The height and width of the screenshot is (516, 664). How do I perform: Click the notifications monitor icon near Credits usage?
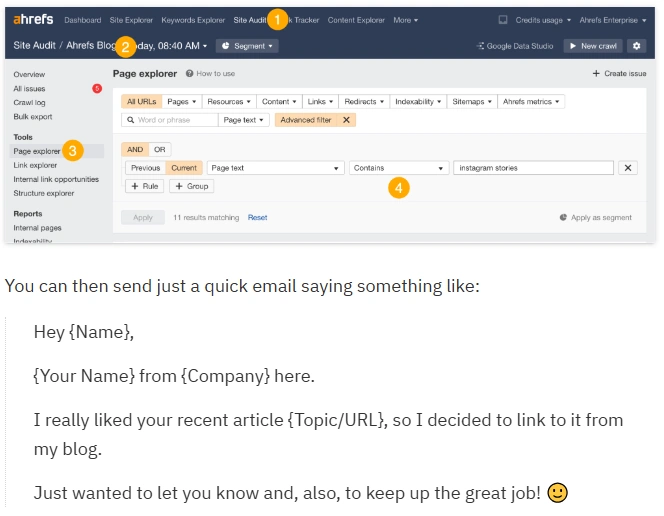(x=503, y=20)
